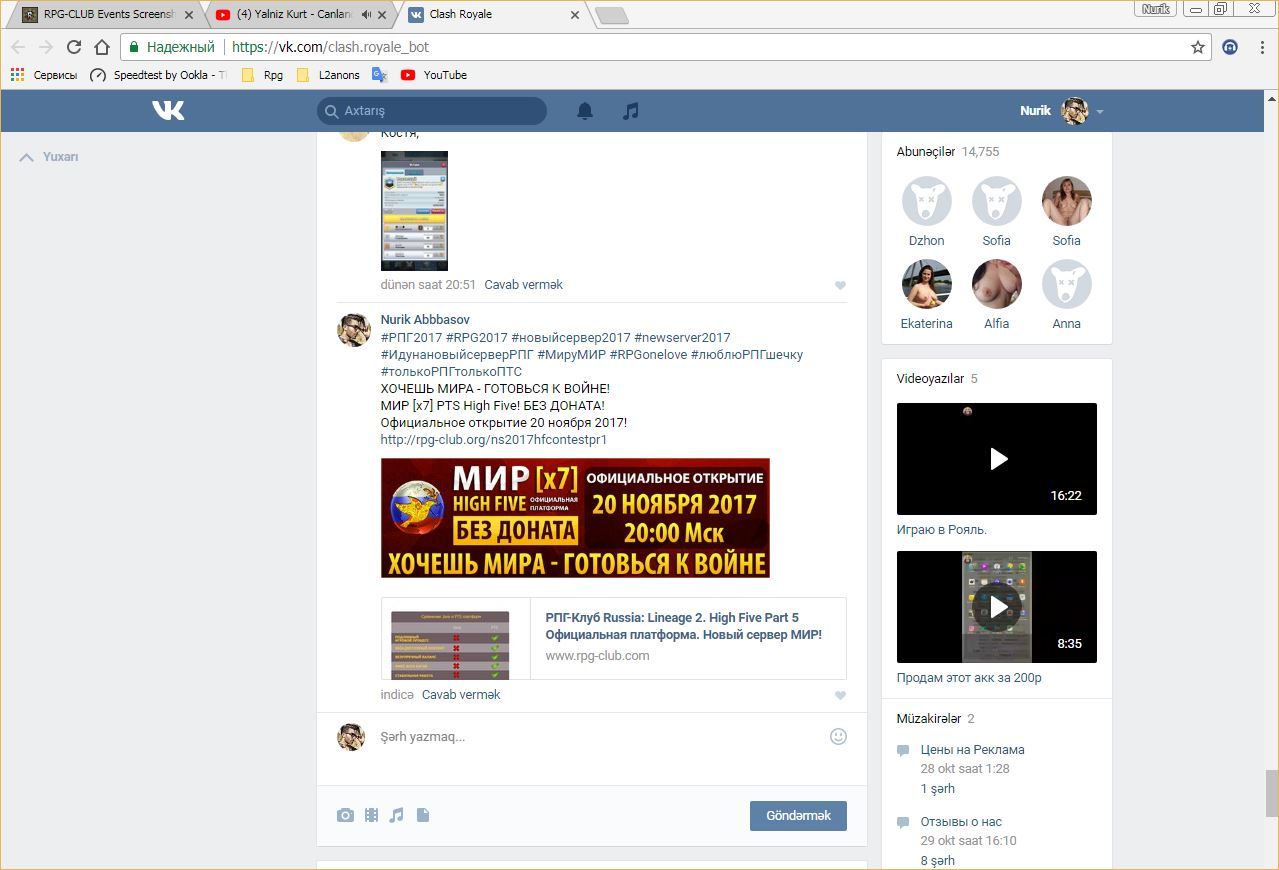Open the Nurik profile dropdown arrow
The height and width of the screenshot is (870, 1279).
[1099, 112]
